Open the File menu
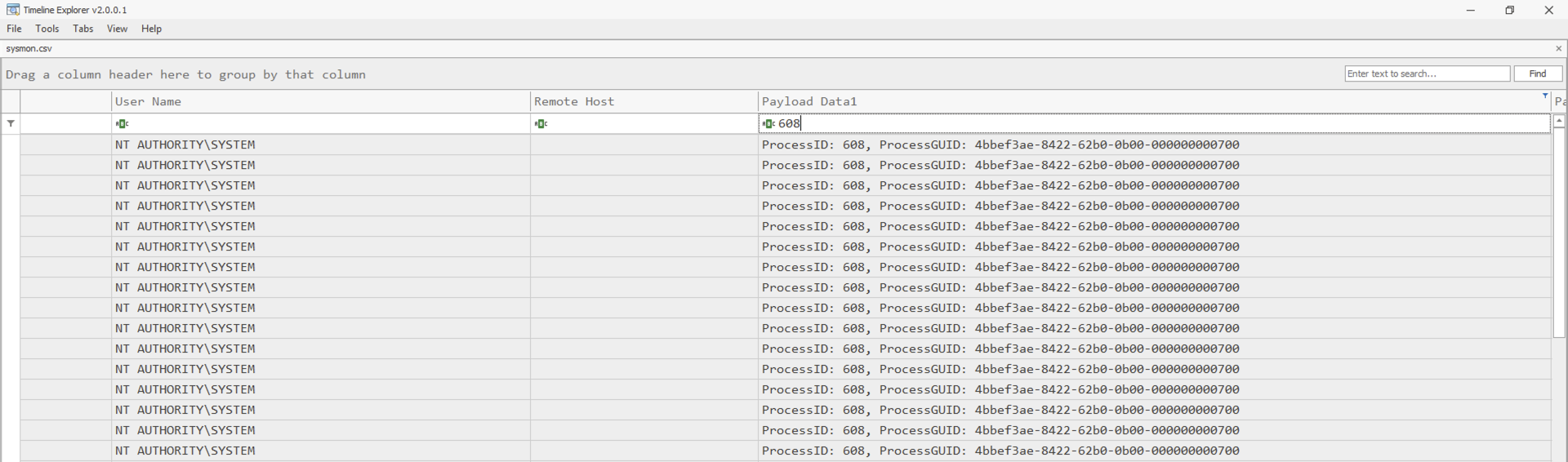The image size is (1568, 462). (14, 29)
